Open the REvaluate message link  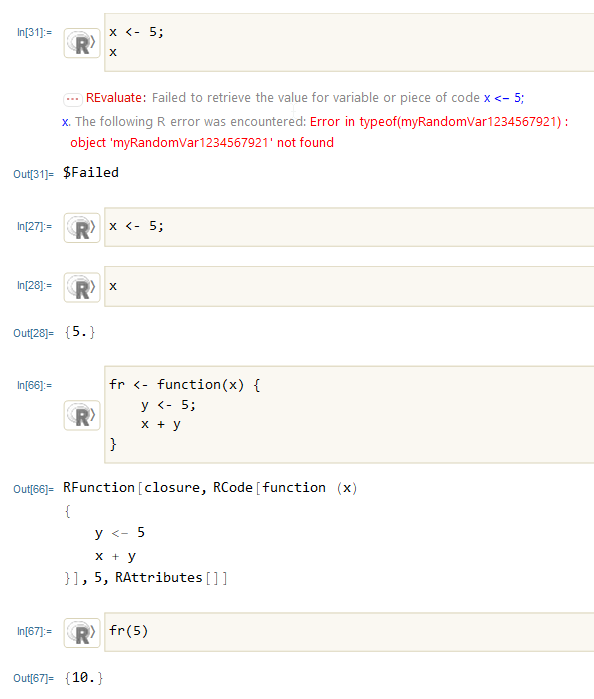pyautogui.click(x=116, y=98)
